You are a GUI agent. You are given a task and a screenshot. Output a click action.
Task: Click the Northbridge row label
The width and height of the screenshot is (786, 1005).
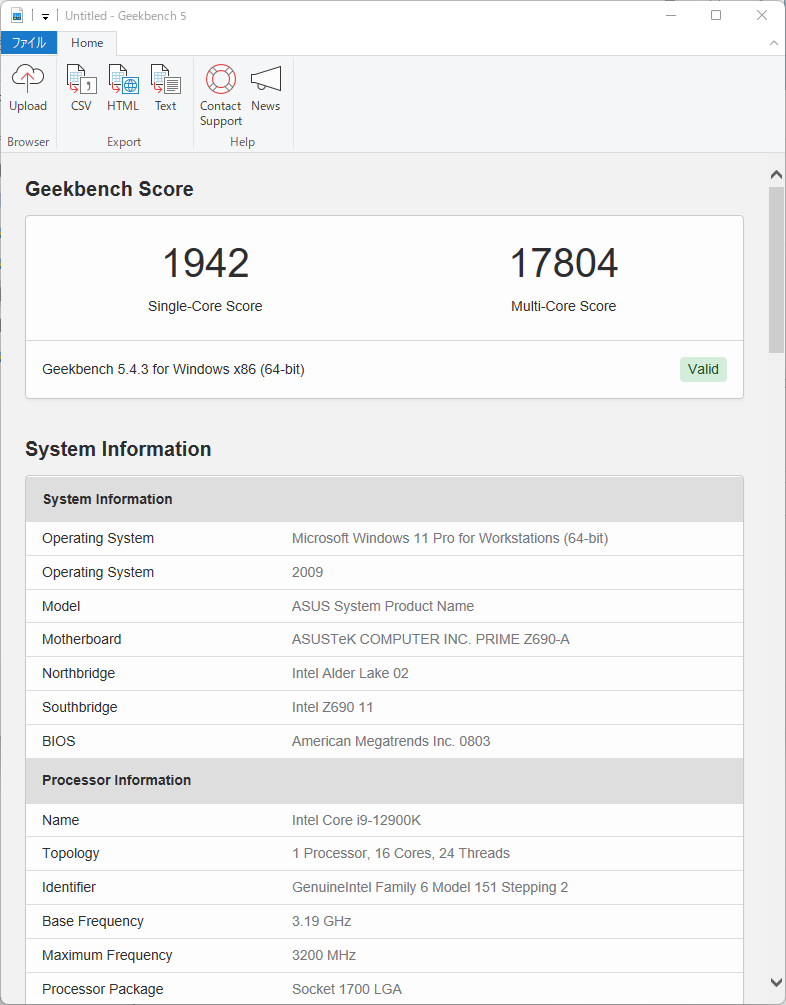(x=79, y=673)
